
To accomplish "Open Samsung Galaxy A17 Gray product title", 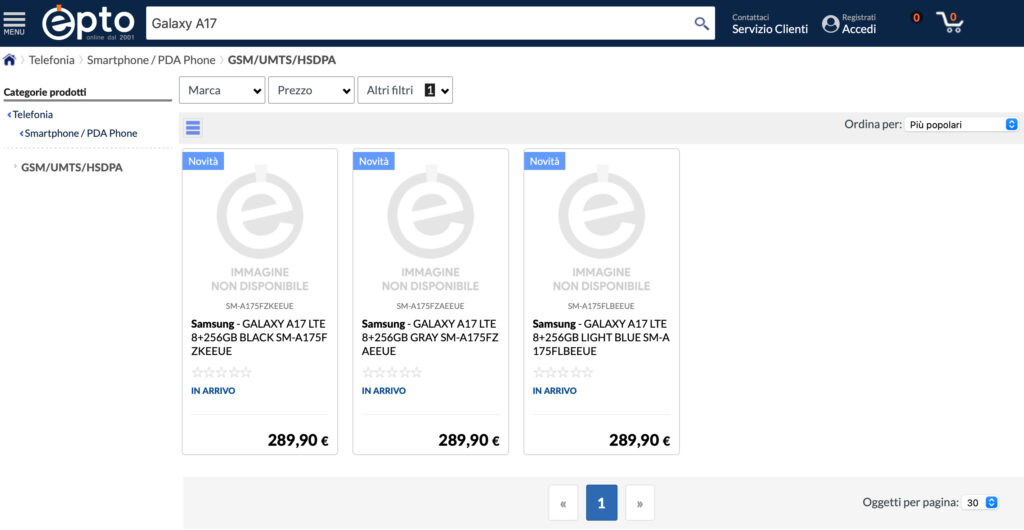I will [430, 331].
